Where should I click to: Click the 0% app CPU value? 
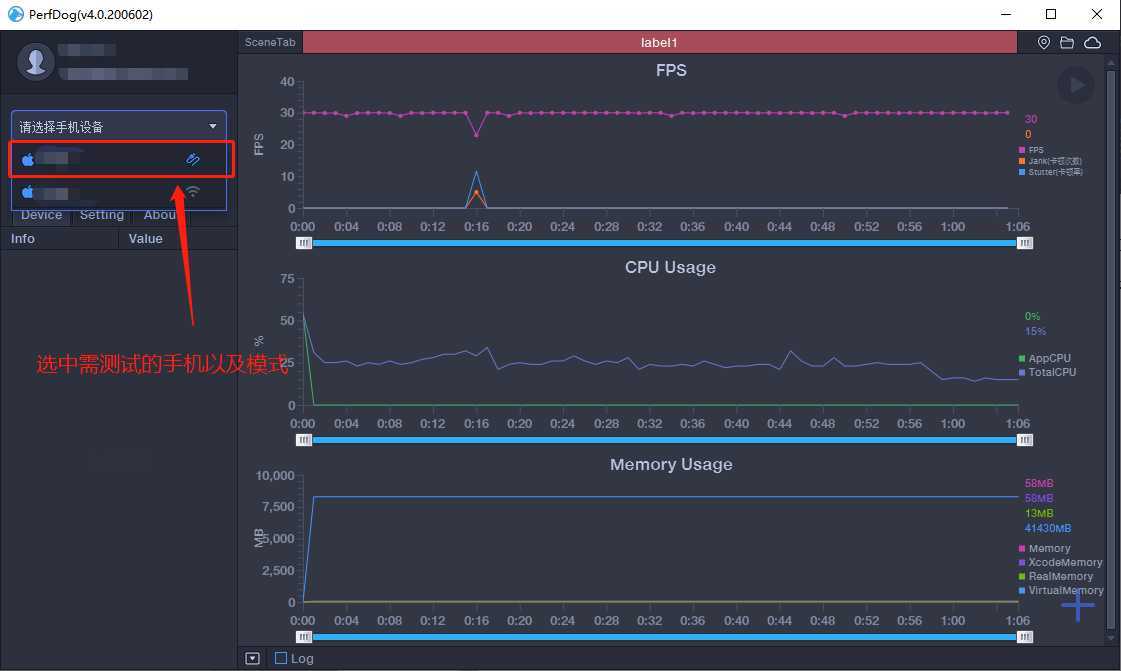pos(1032,316)
